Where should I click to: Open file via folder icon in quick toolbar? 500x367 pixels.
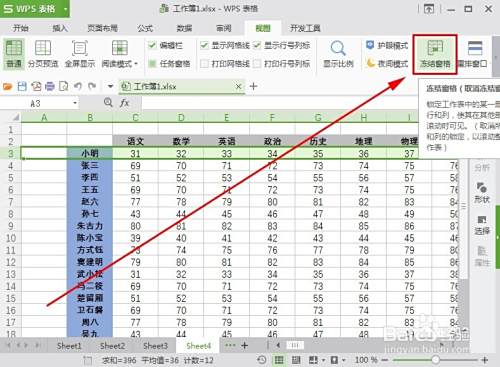click(7, 87)
